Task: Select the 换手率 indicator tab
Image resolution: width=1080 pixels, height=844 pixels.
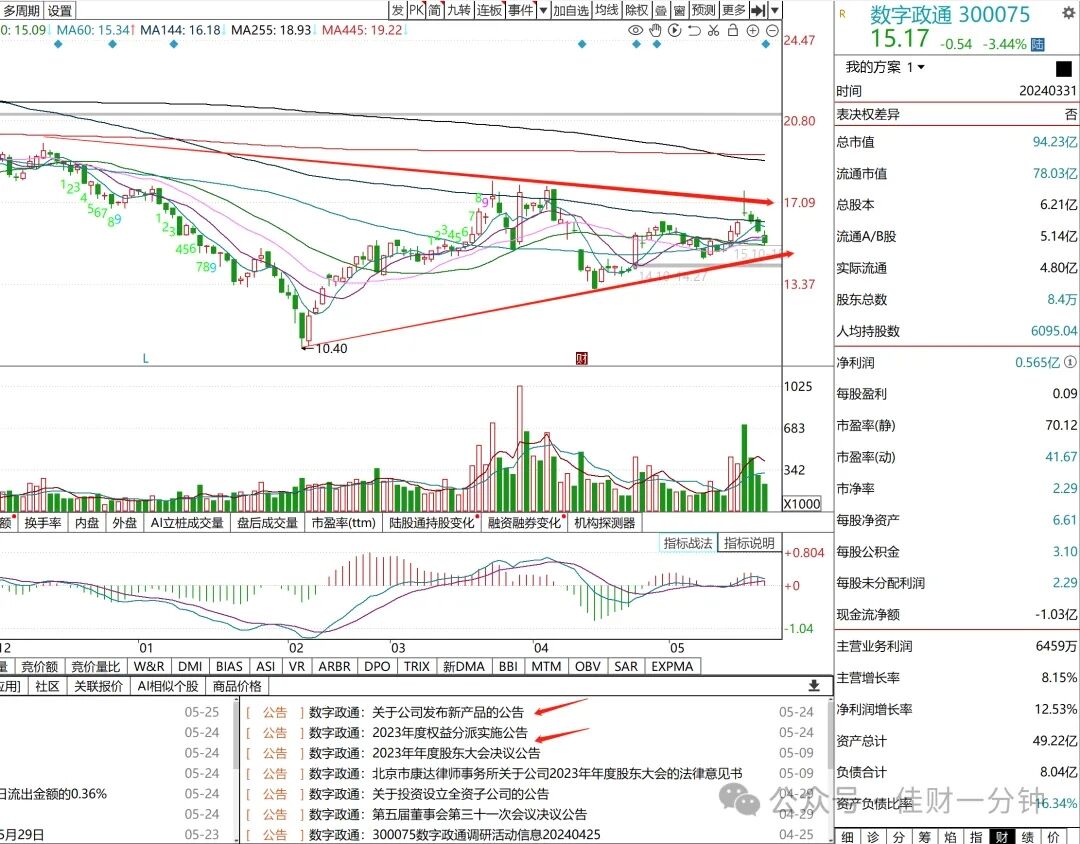Action: (x=43, y=523)
